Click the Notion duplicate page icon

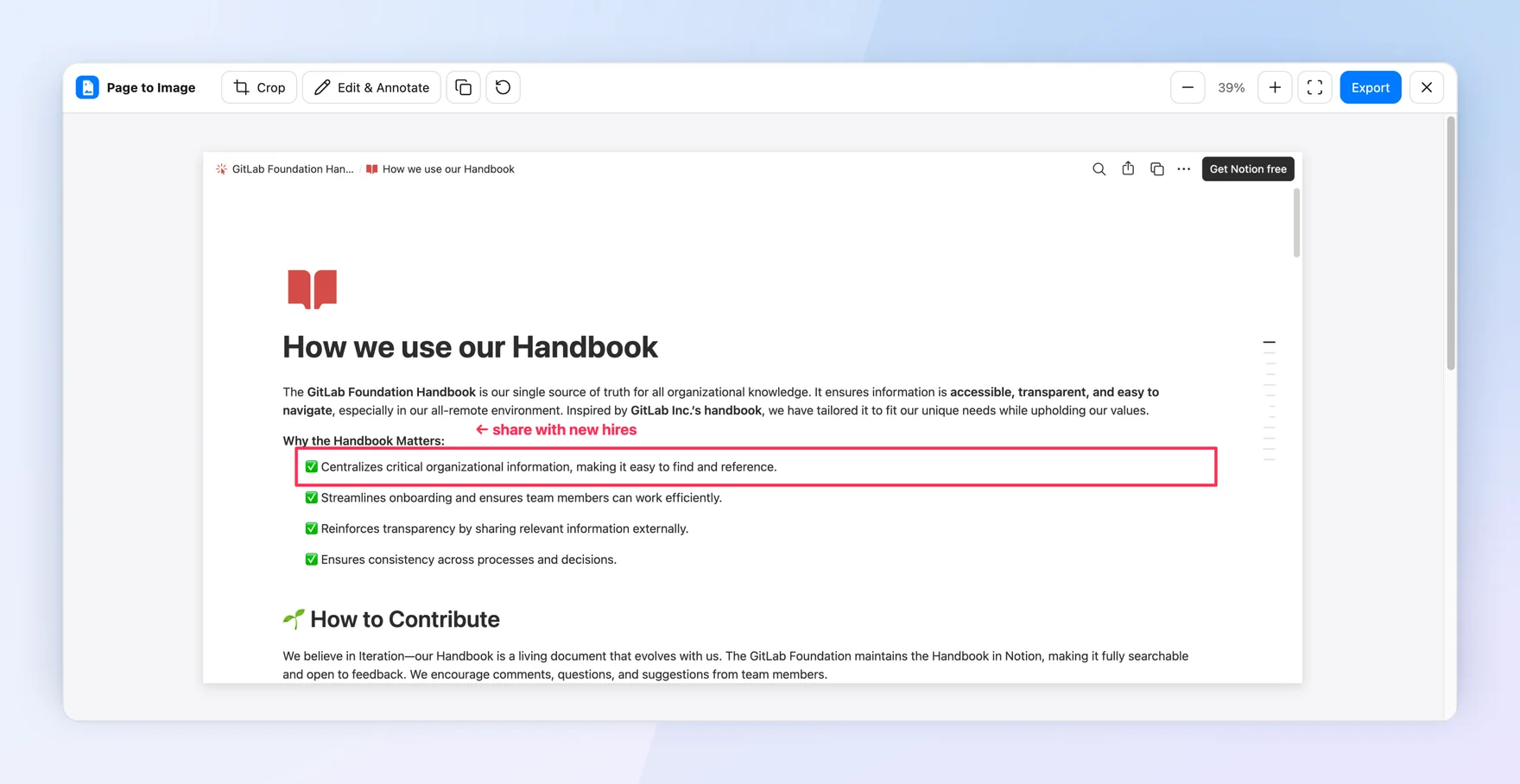[1156, 169]
